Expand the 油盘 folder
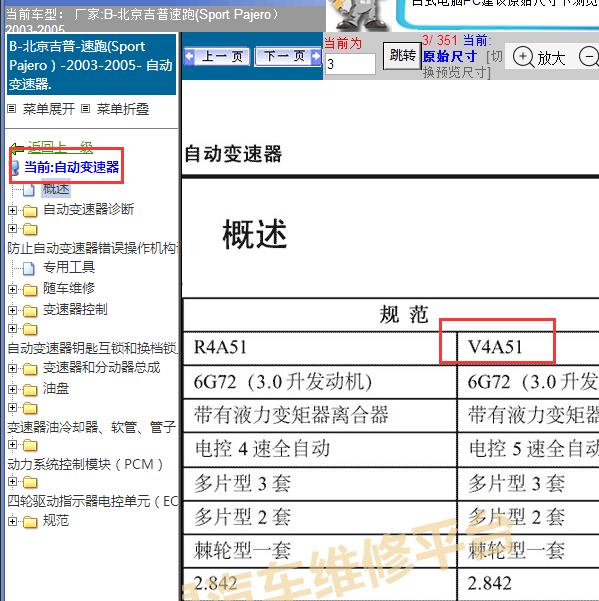This screenshot has width=599, height=601. coord(12,389)
